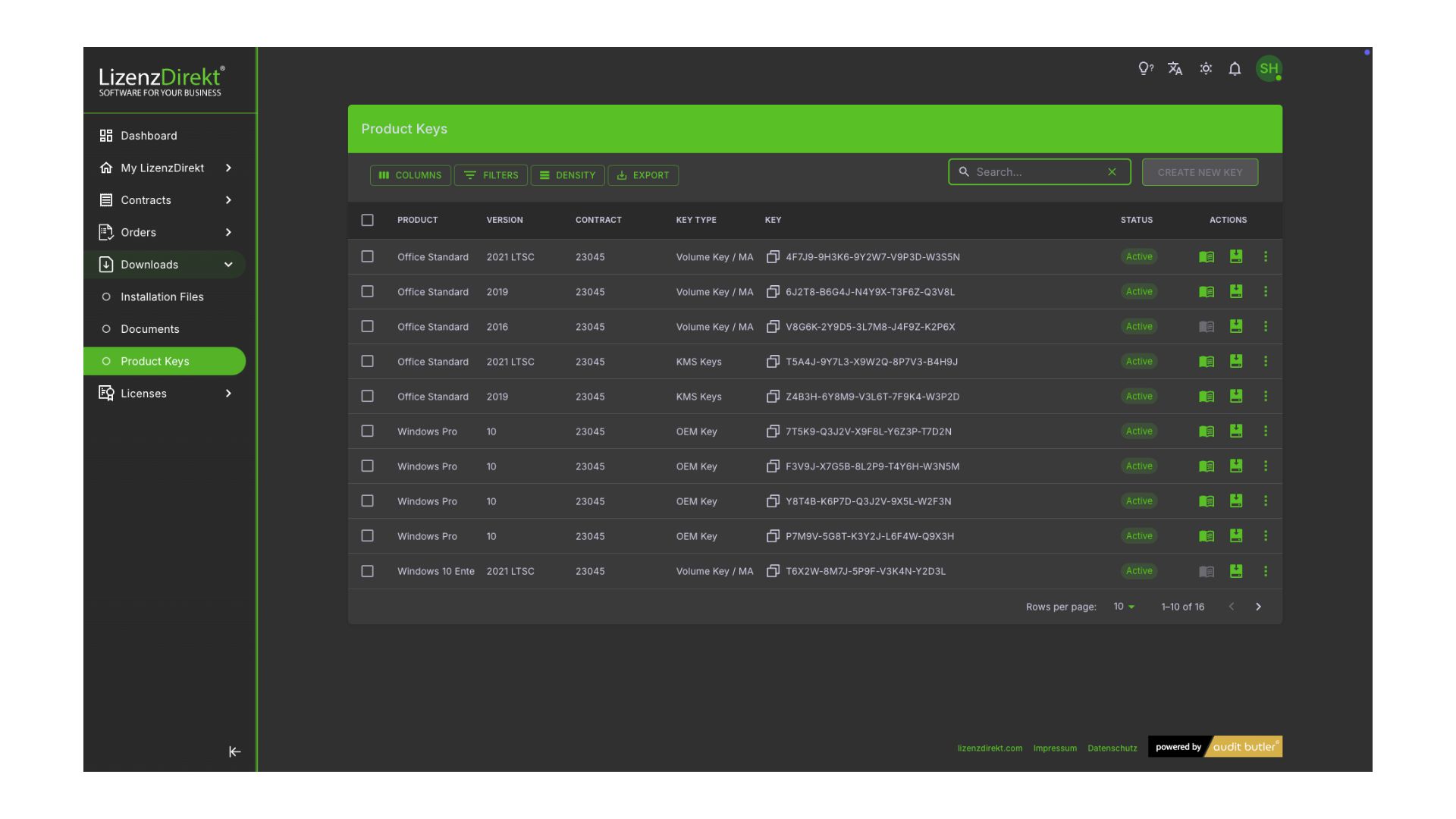Open the three-dot actions menu for Office Standard 2016 row

tap(1265, 327)
